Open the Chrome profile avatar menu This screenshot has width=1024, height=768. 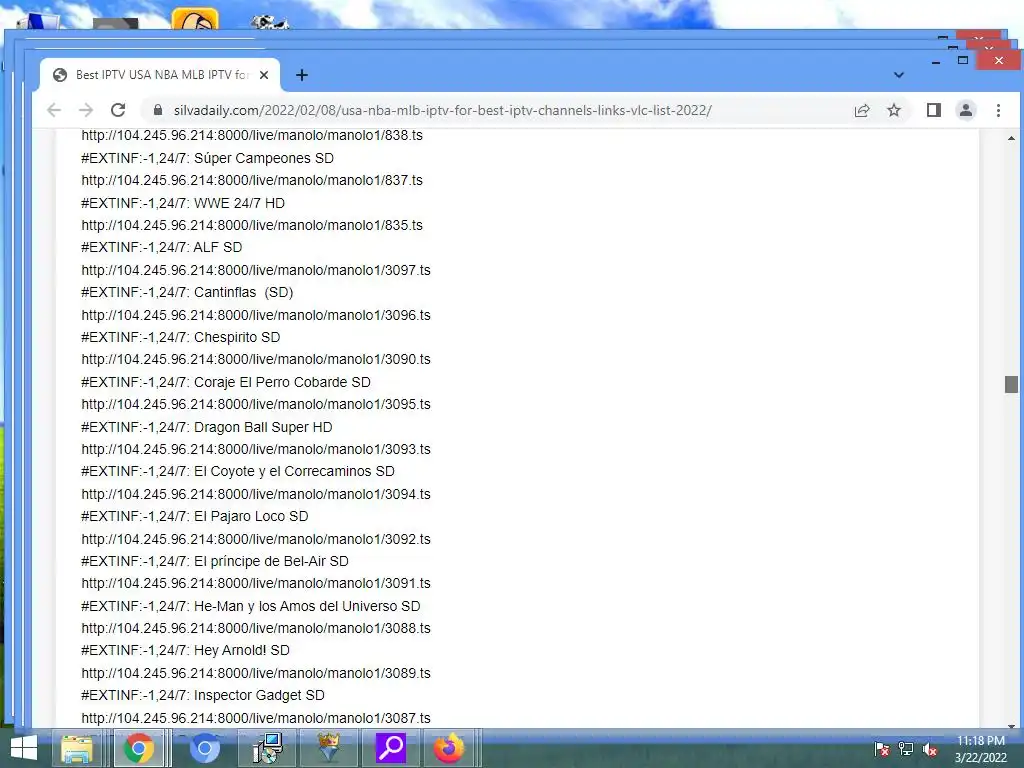pos(966,110)
